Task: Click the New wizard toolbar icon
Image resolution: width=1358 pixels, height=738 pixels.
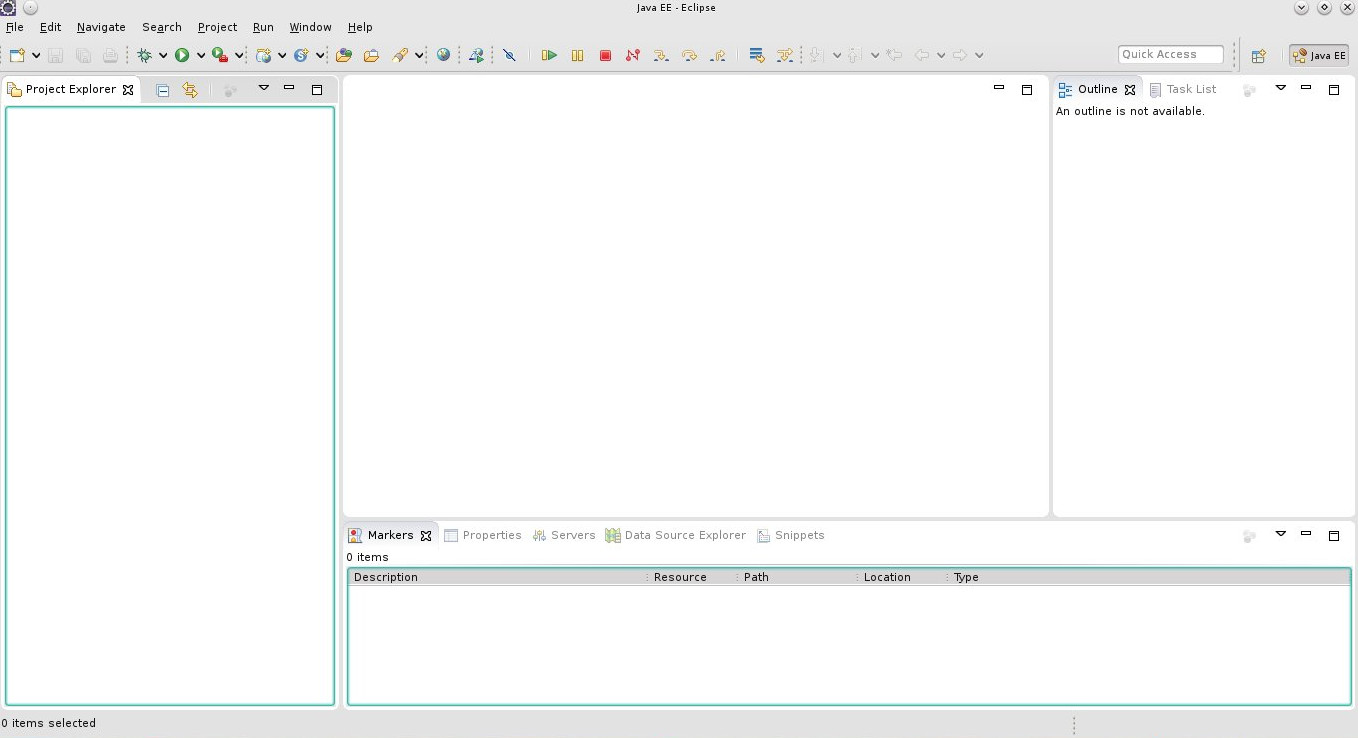Action: pos(17,56)
